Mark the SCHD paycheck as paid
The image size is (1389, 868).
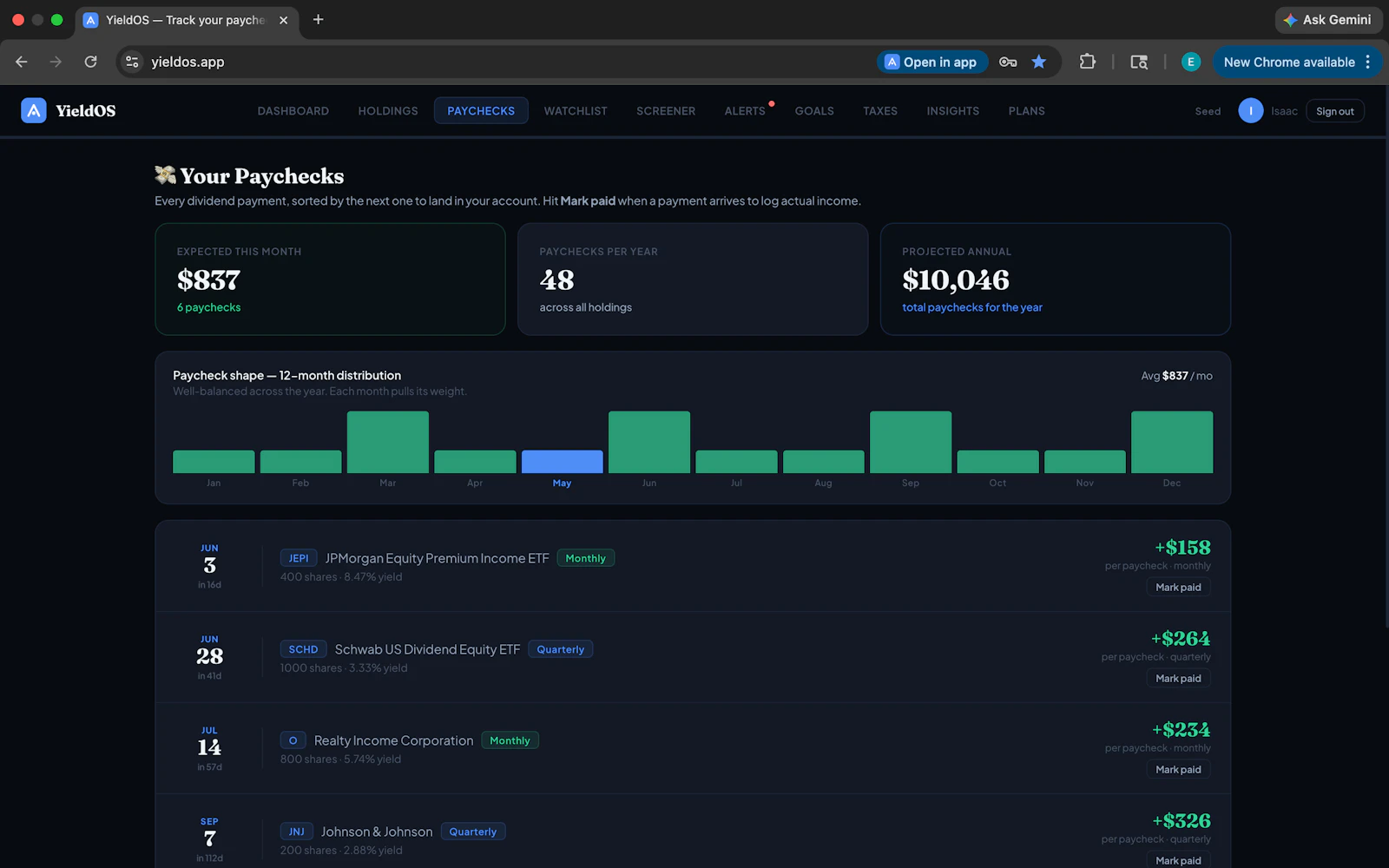[1178, 679]
